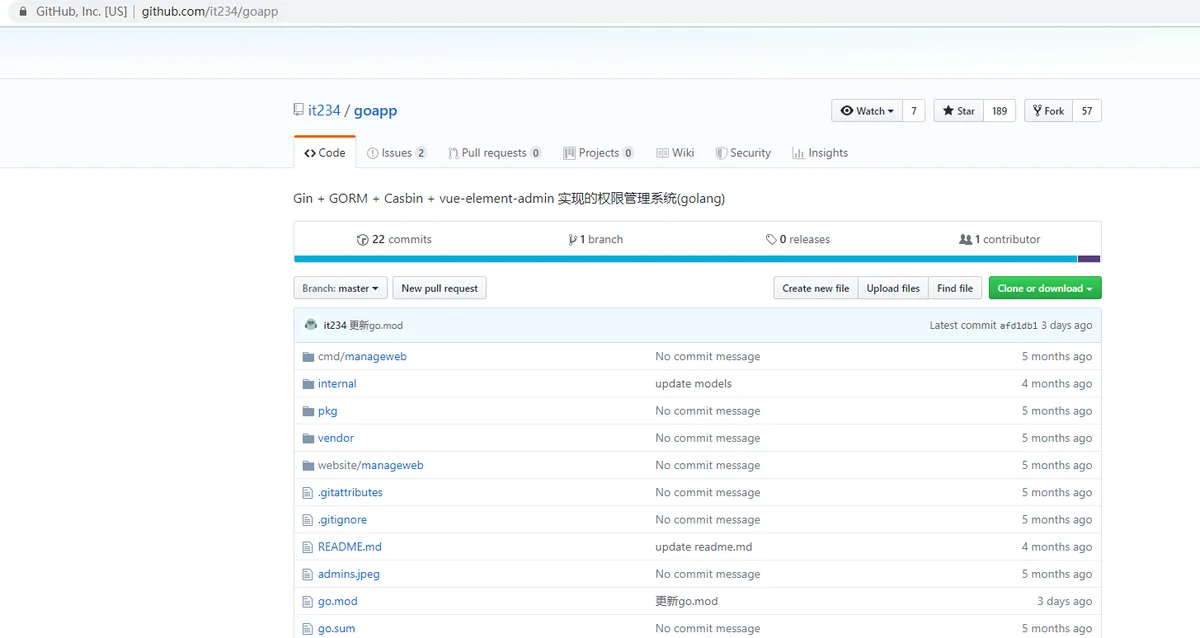View the 7 watchers count
Image resolution: width=1200 pixels, height=638 pixels.
914,111
